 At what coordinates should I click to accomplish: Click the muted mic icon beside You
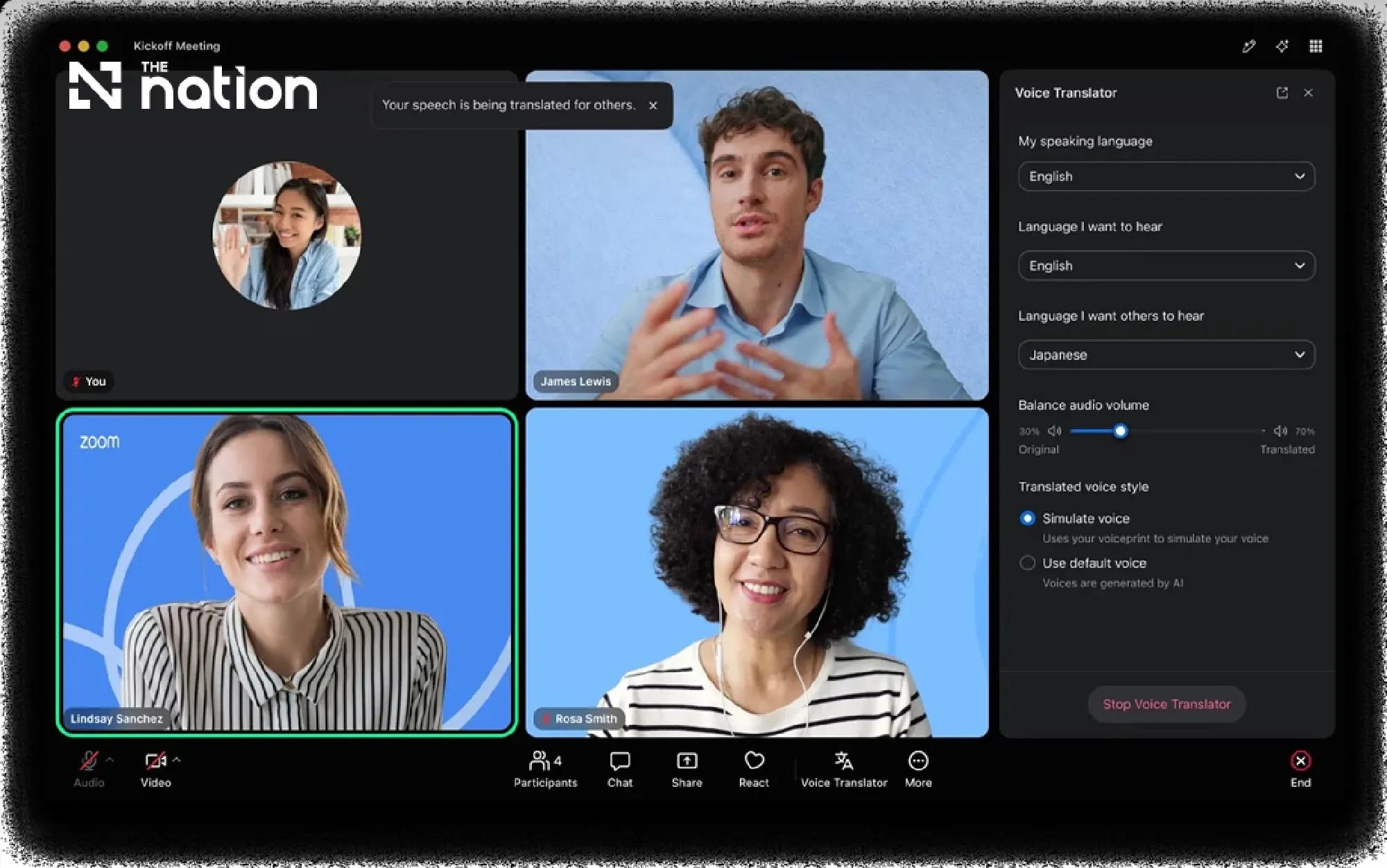pos(76,381)
